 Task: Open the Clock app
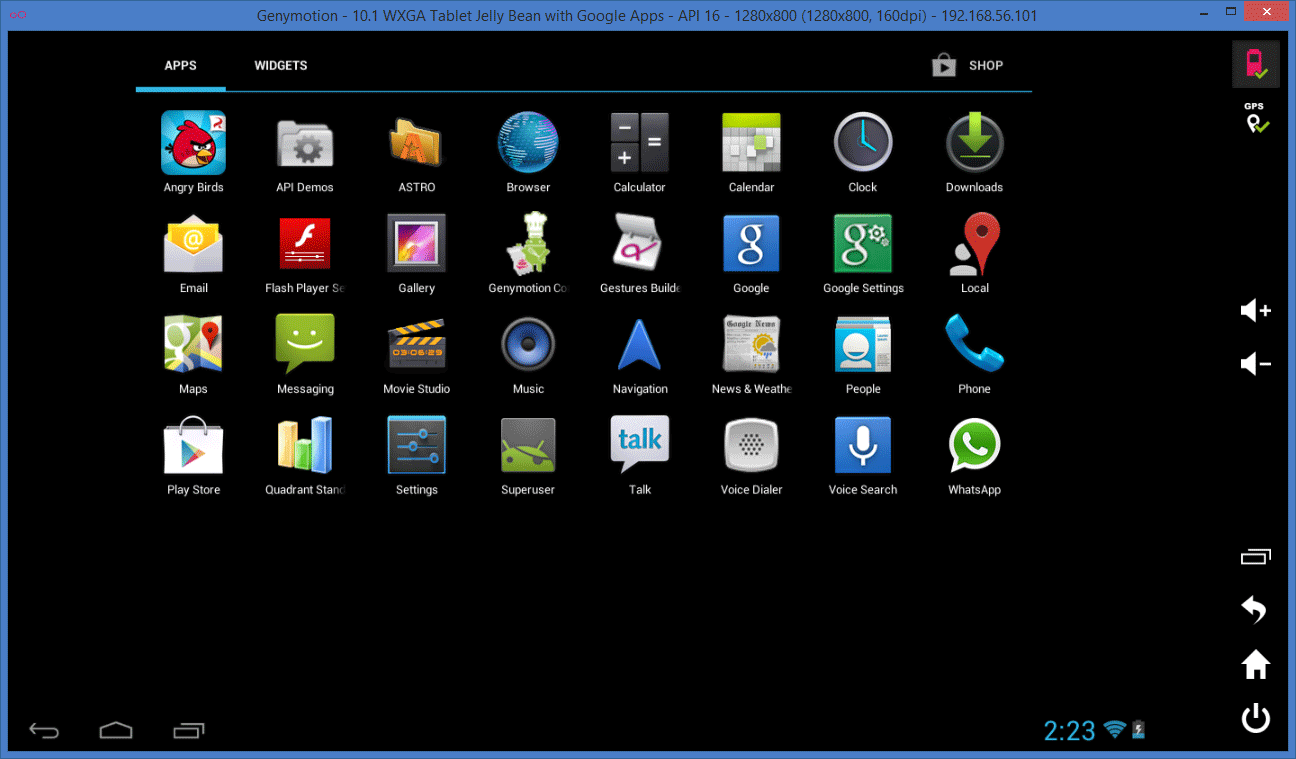pos(863,143)
